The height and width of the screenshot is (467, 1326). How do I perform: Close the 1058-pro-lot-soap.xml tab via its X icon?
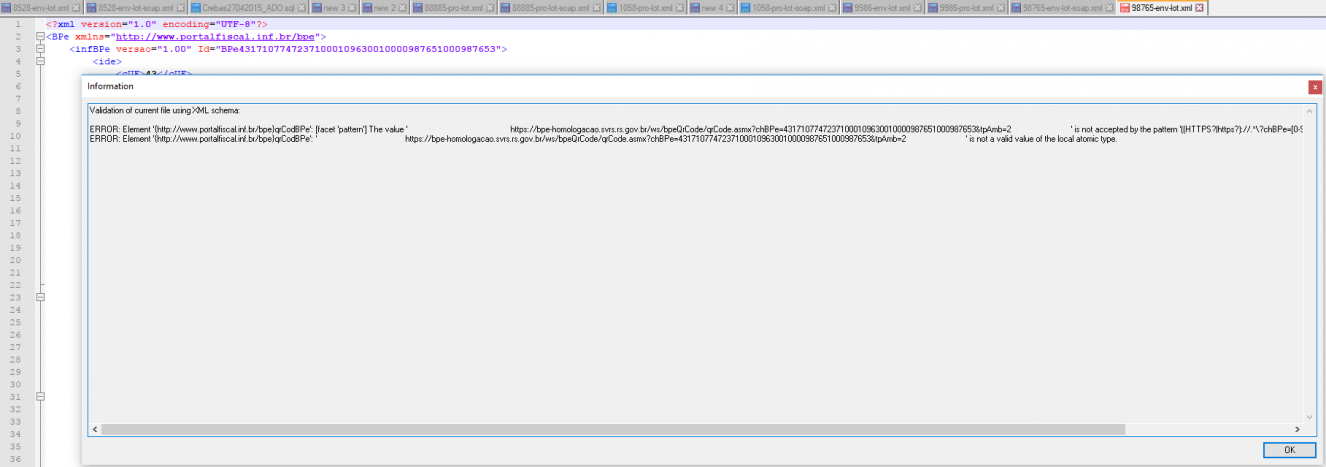coord(833,8)
